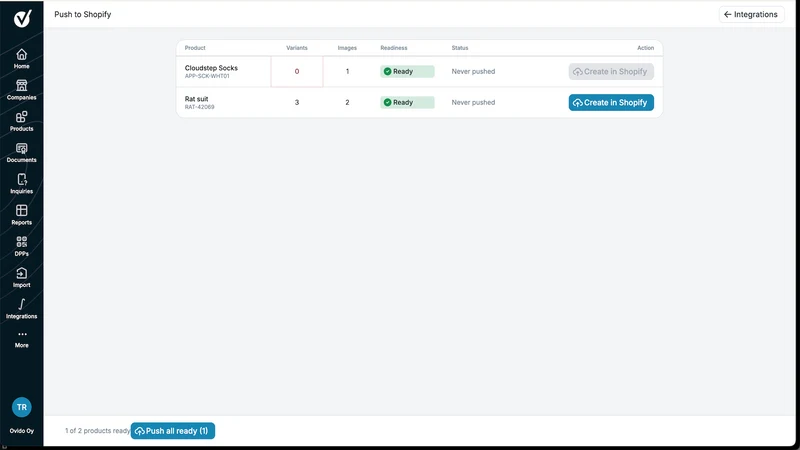
Task: Click the Product column header
Action: pyautogui.click(x=195, y=48)
